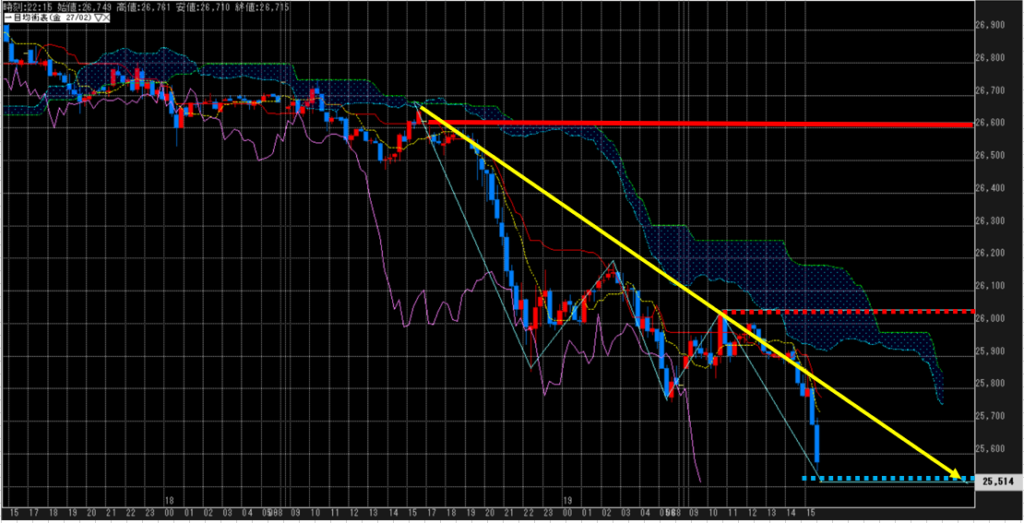This screenshot has width=1024, height=523.
Task: Click the last blue candlestick on chart
Action: point(818,443)
